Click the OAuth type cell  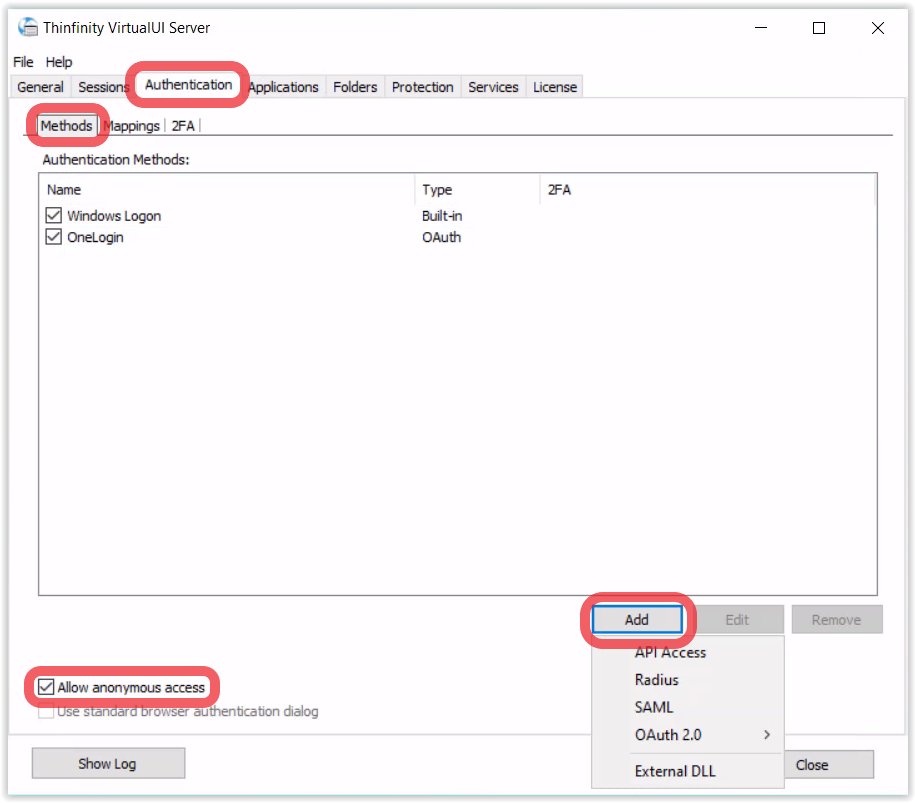(x=441, y=238)
